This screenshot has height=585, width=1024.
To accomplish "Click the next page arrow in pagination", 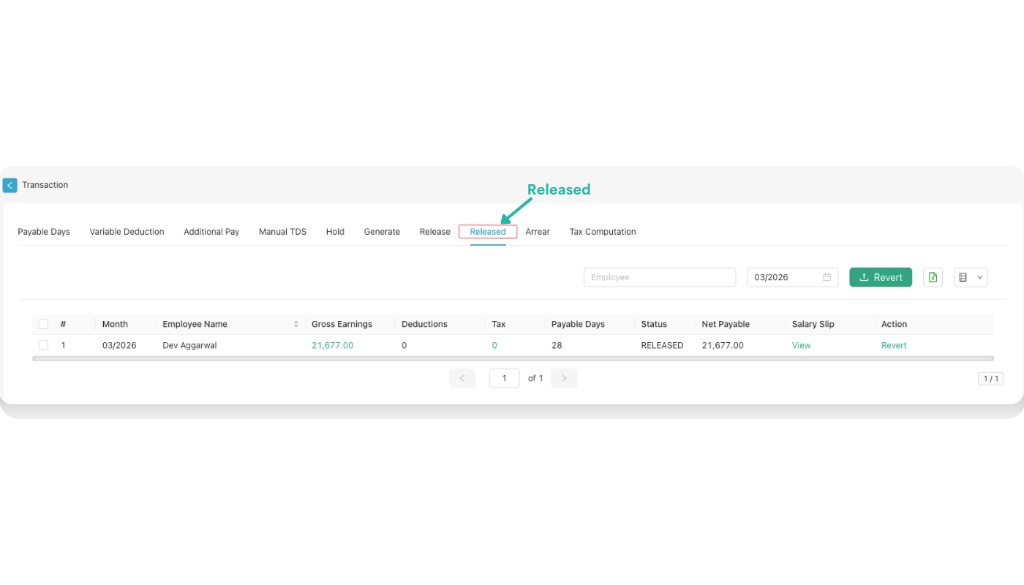I will point(563,378).
